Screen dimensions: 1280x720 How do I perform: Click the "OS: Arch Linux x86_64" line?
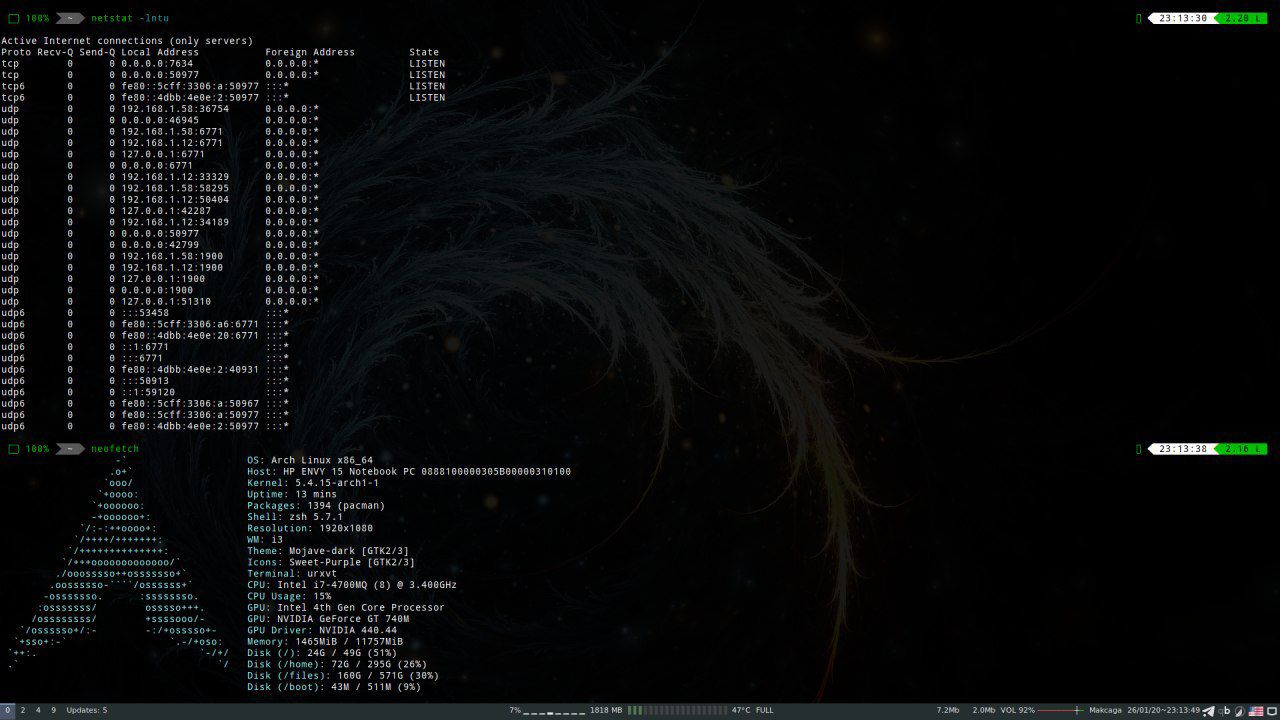(310, 461)
